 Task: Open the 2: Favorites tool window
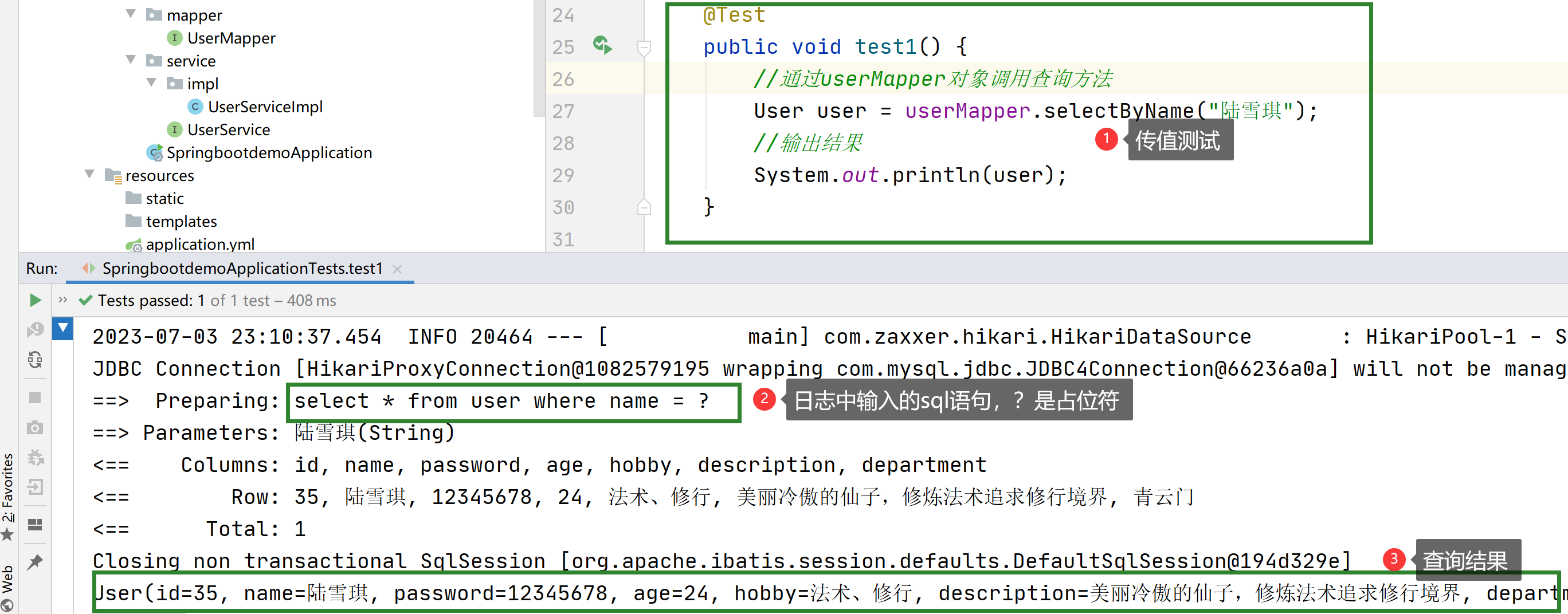7,496
